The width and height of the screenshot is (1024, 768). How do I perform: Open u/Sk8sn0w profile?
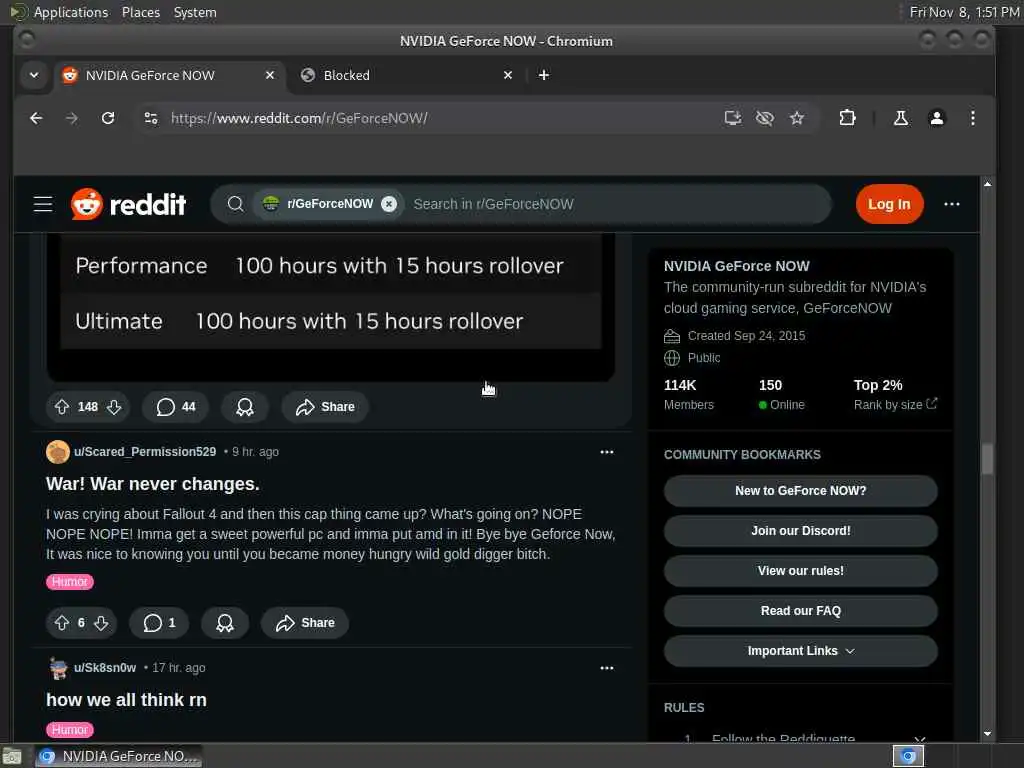pos(105,668)
